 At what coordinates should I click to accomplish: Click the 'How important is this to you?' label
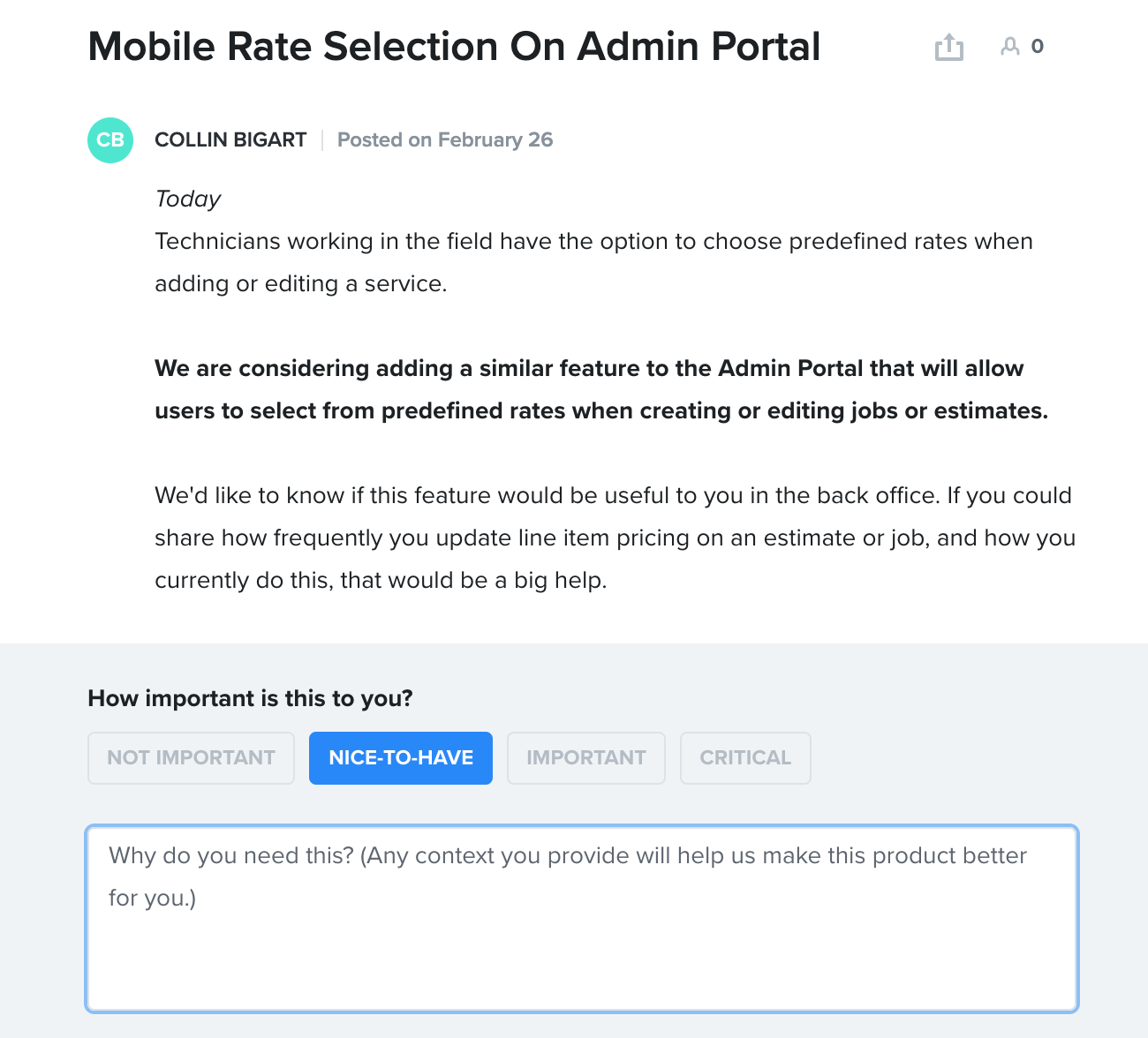coord(250,698)
